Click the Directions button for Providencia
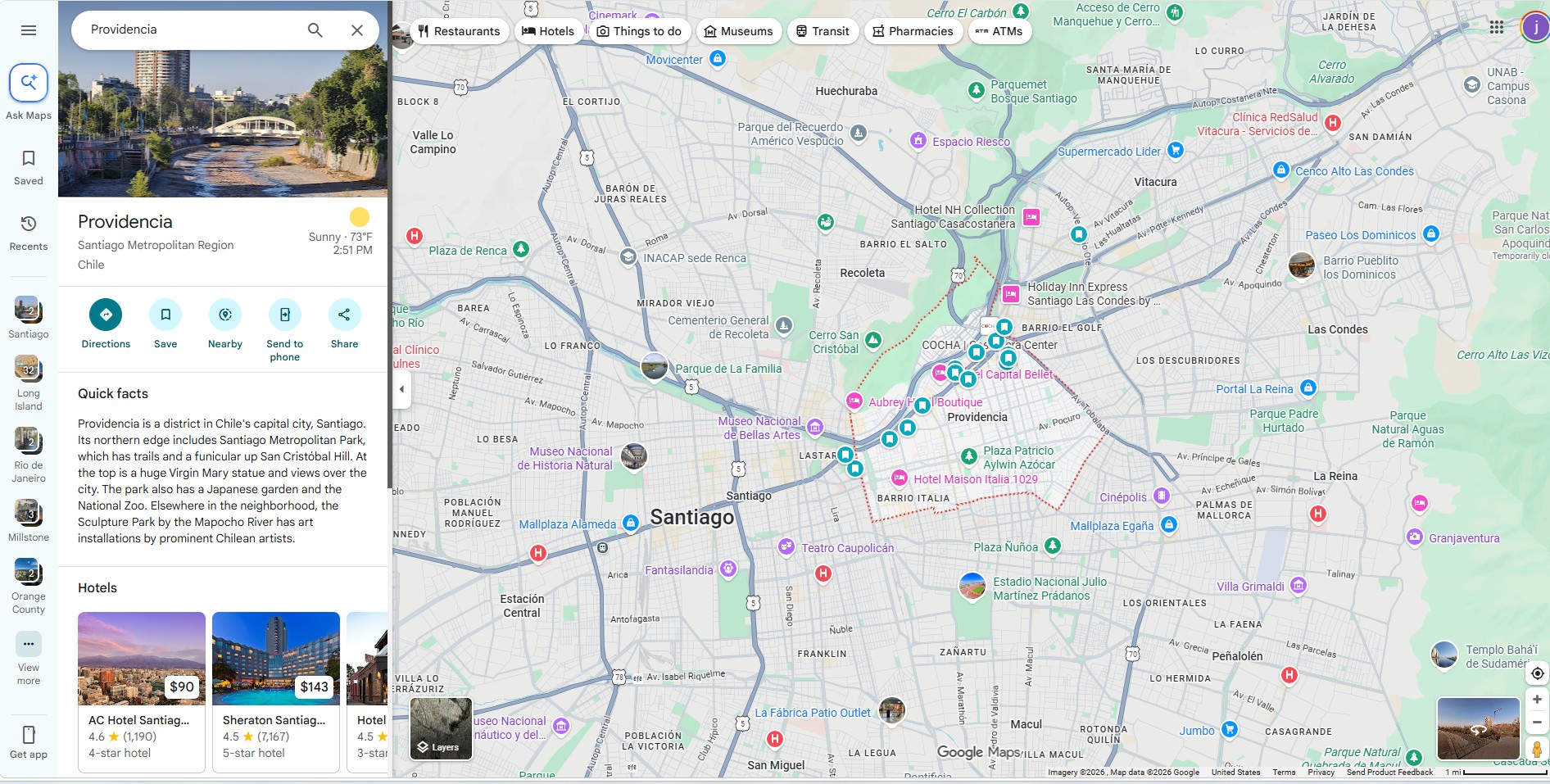 point(106,315)
